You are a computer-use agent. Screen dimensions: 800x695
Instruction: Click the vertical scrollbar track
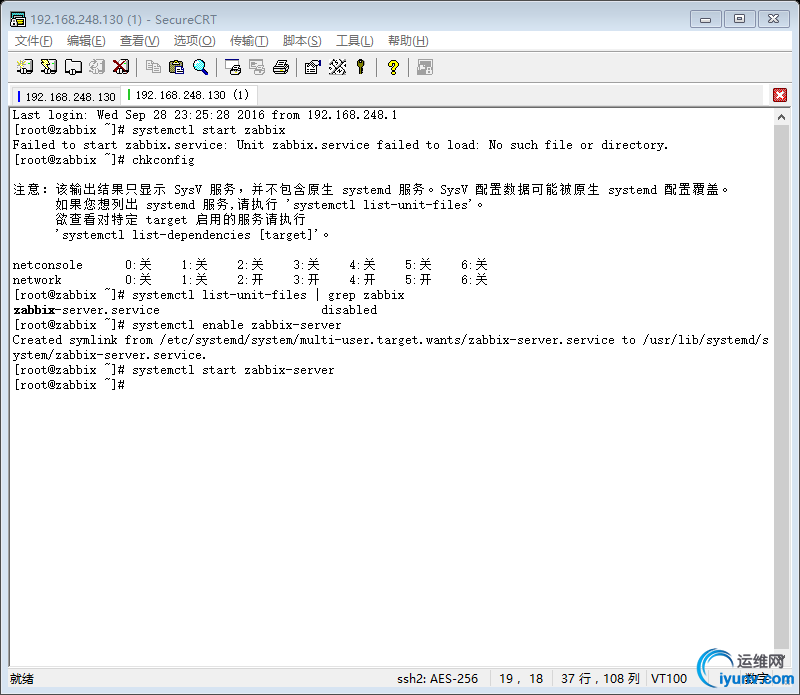pos(781,388)
